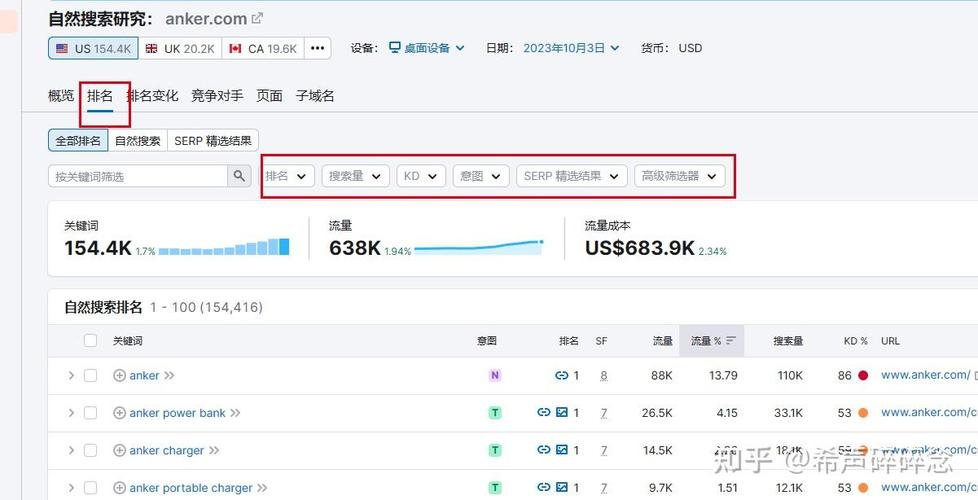The height and width of the screenshot is (500, 978).
Task: Click the sort icon in 流量 % column header
Action: (731, 340)
